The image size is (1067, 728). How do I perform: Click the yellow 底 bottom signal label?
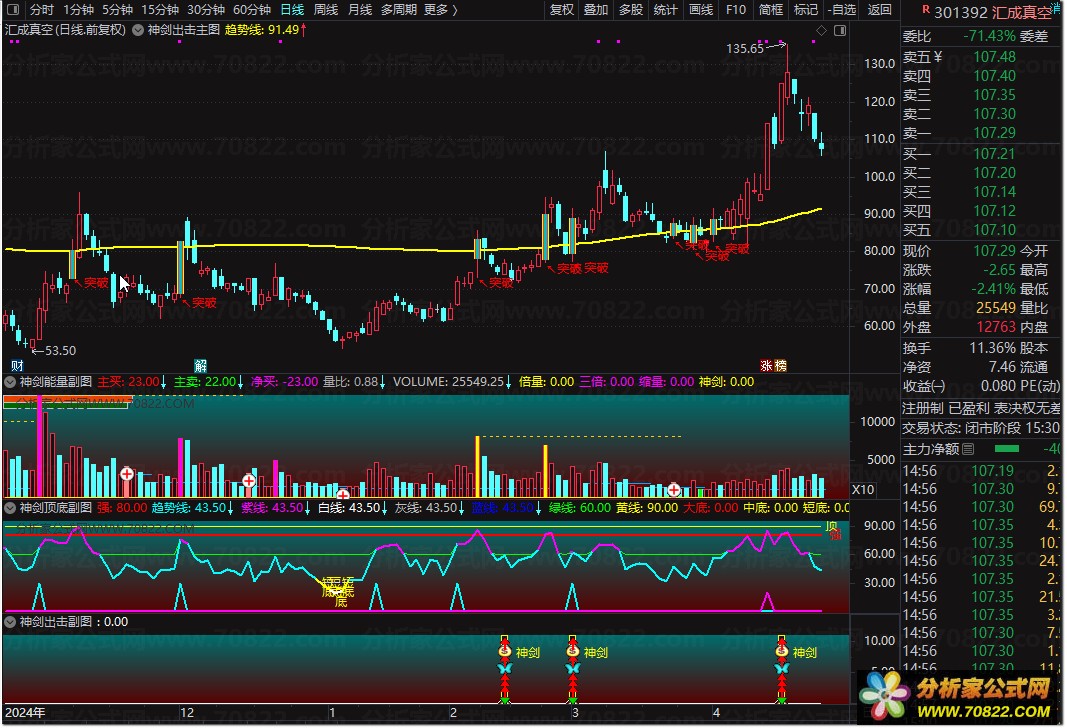341,601
